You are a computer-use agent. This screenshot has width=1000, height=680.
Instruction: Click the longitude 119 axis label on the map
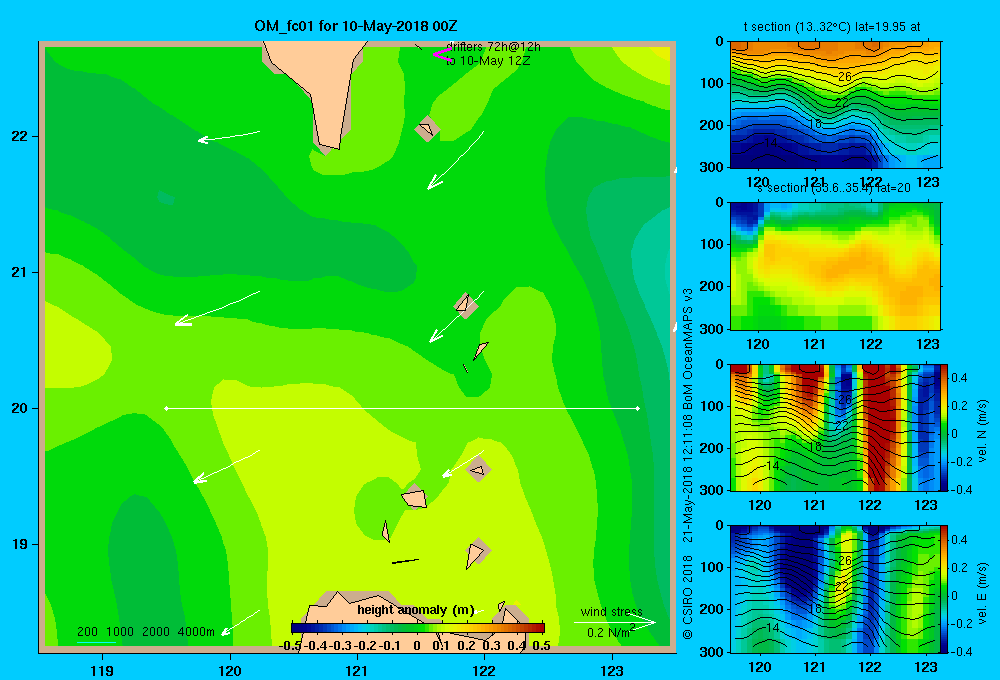(x=102, y=670)
